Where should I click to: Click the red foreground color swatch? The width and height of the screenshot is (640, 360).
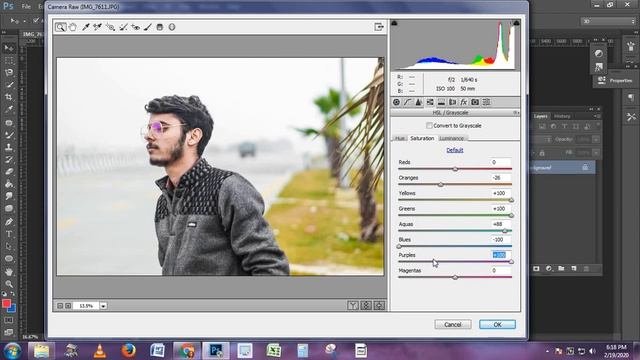6,304
